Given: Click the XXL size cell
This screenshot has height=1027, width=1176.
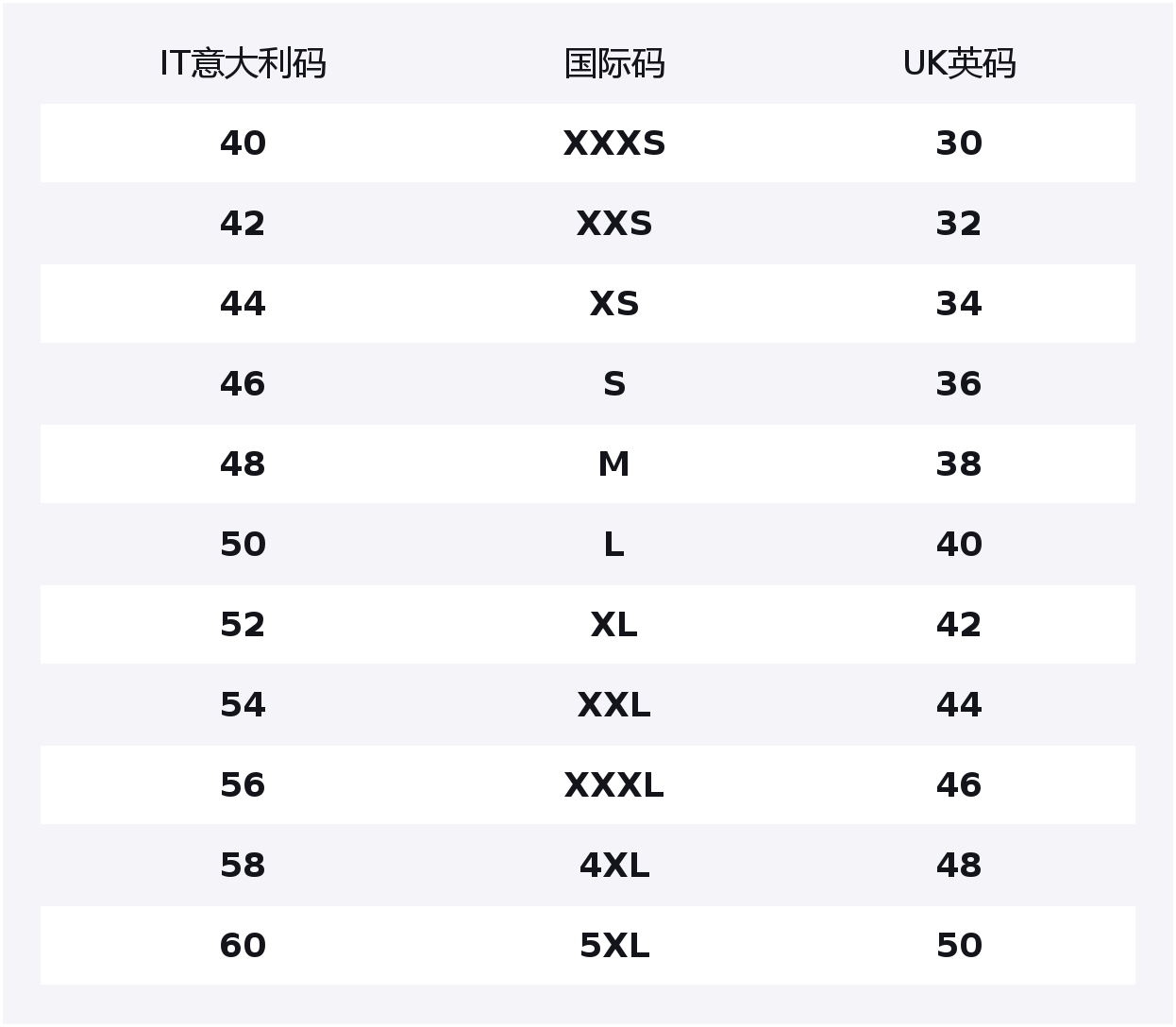Looking at the screenshot, I should point(614,705).
